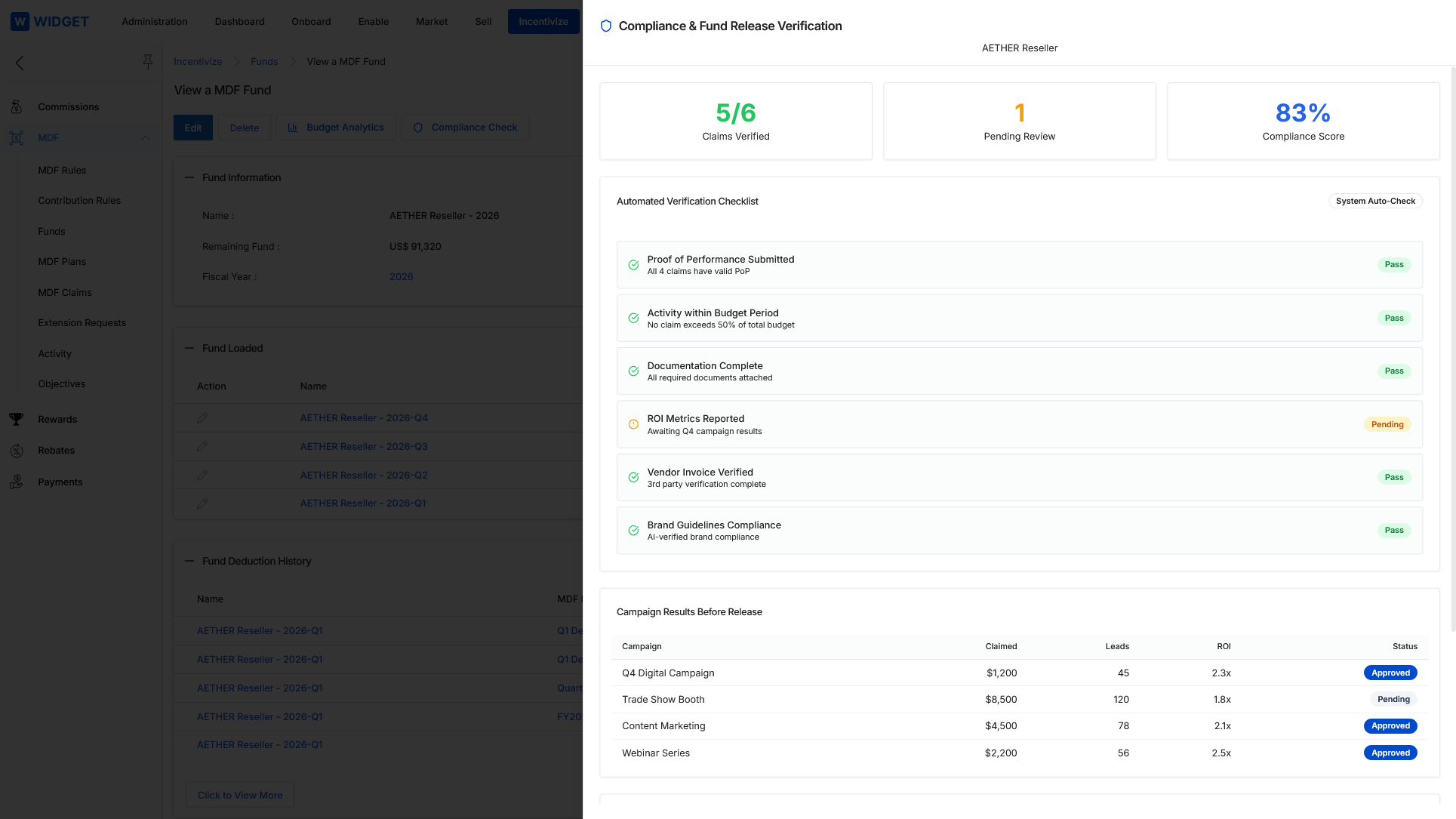Collapse the Fund Deduction History section
The height and width of the screenshot is (819, 1456).
(189, 562)
